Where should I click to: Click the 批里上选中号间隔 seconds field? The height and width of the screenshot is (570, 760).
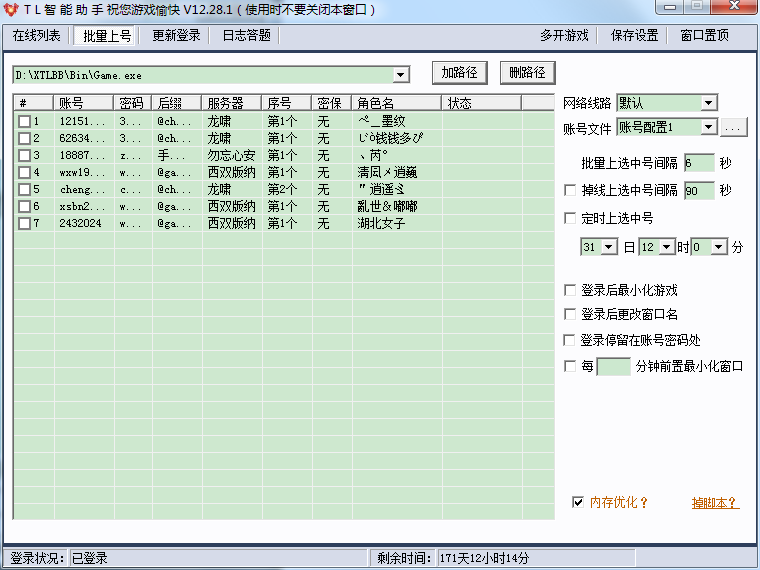tap(699, 163)
